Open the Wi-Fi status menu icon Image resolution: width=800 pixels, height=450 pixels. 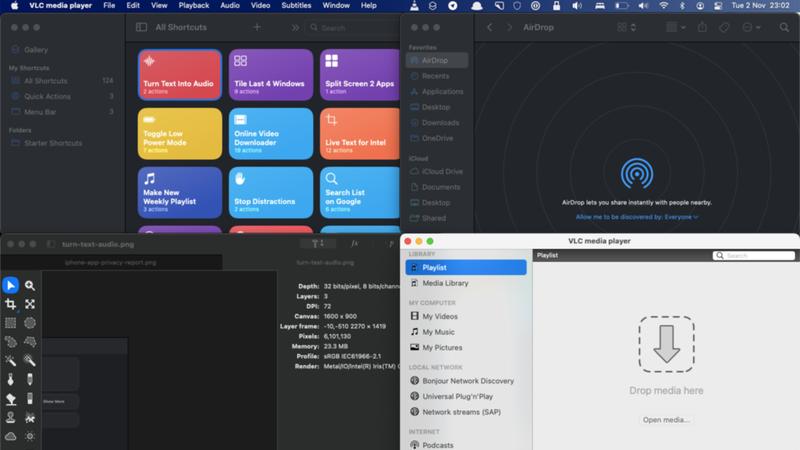pyautogui.click(x=663, y=6)
